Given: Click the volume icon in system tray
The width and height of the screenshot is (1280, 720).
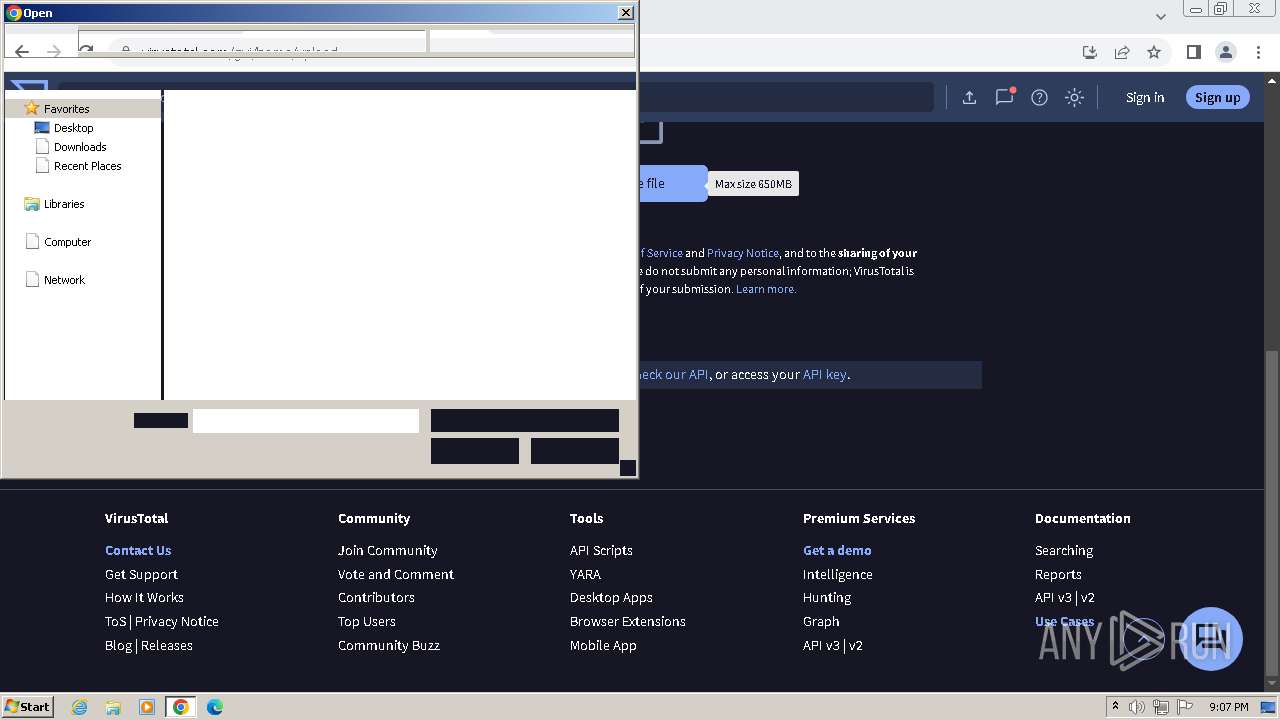Looking at the screenshot, I should pos(1137,707).
